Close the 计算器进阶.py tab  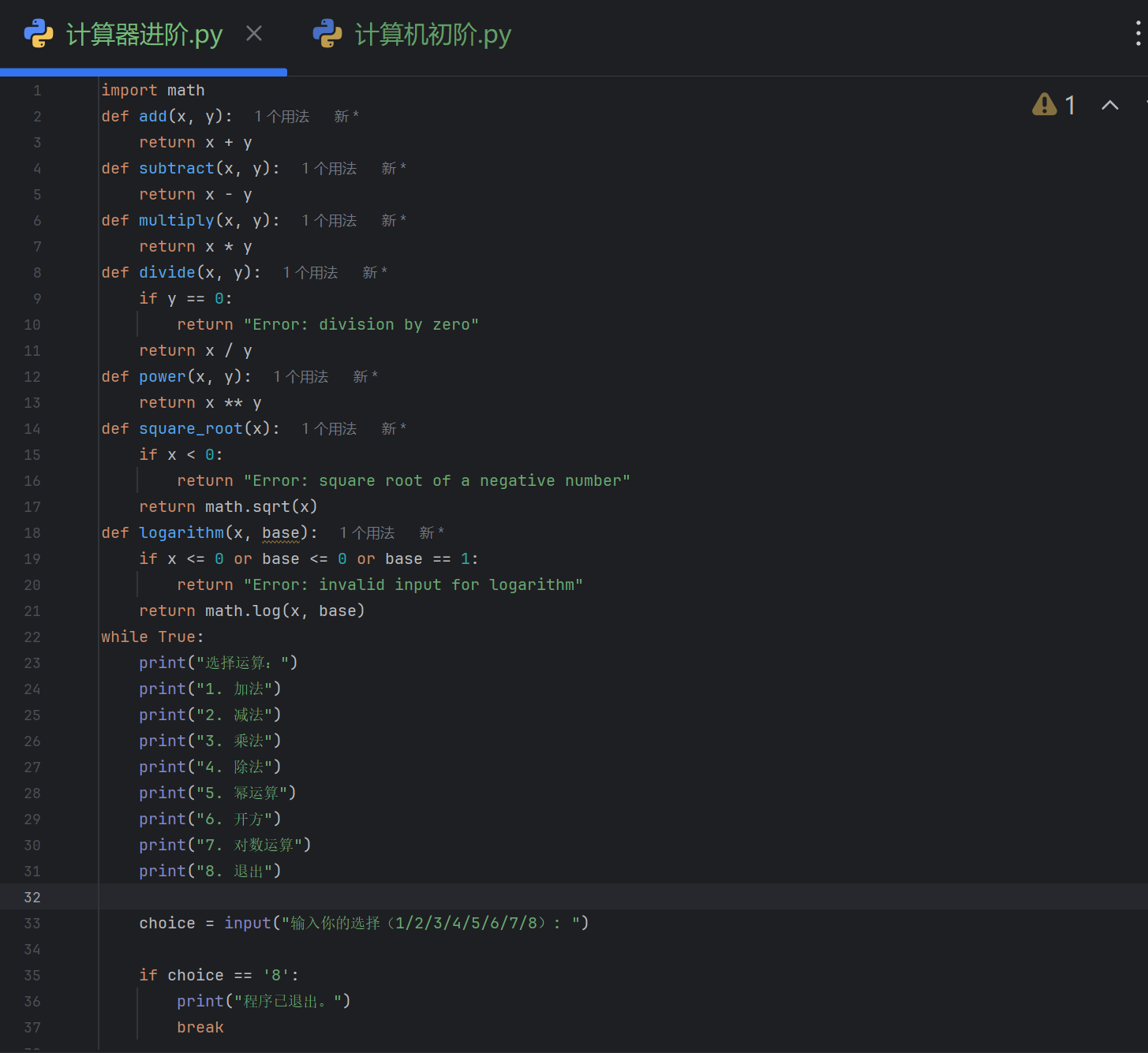coord(254,34)
